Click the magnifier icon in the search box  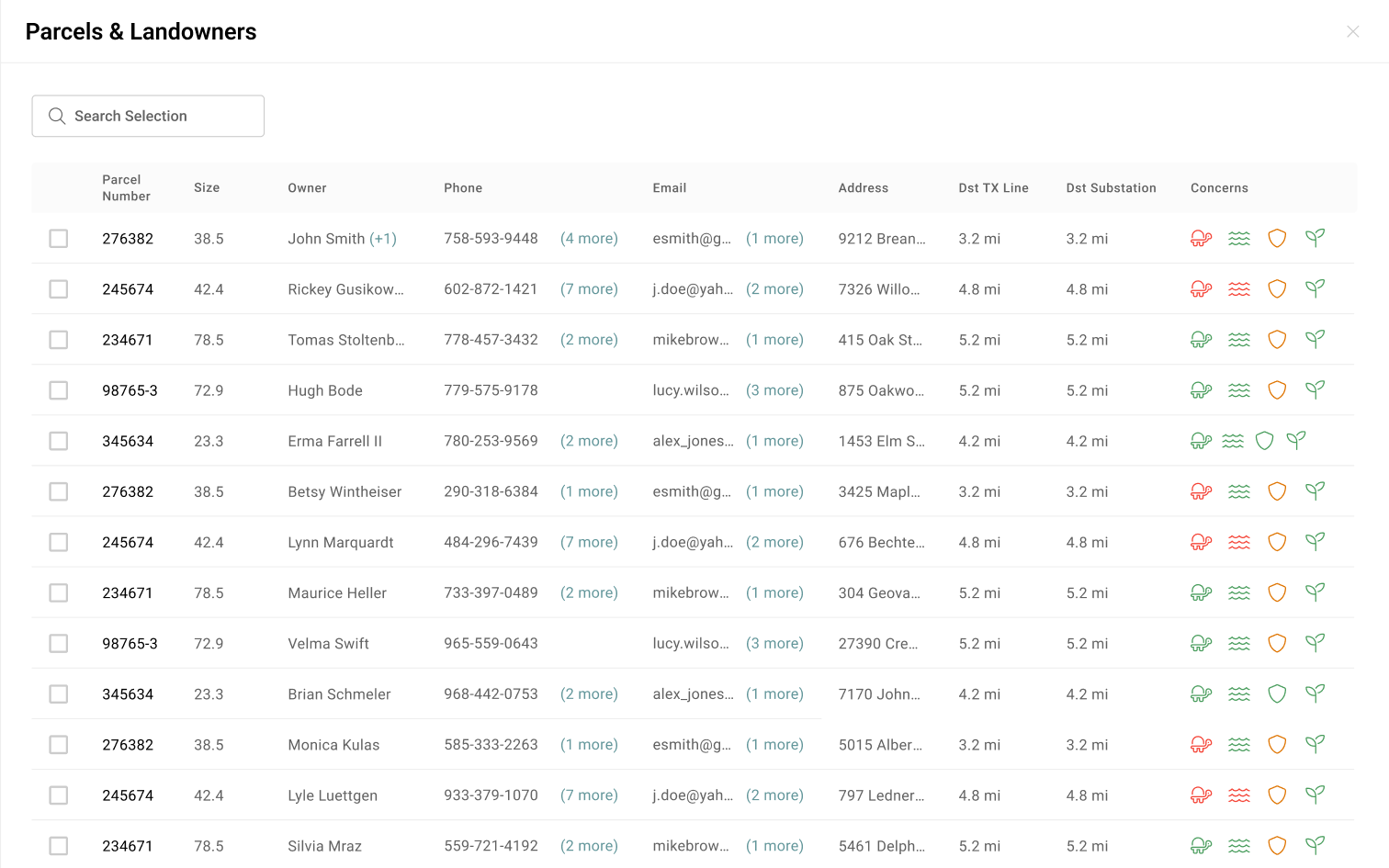pos(57,116)
